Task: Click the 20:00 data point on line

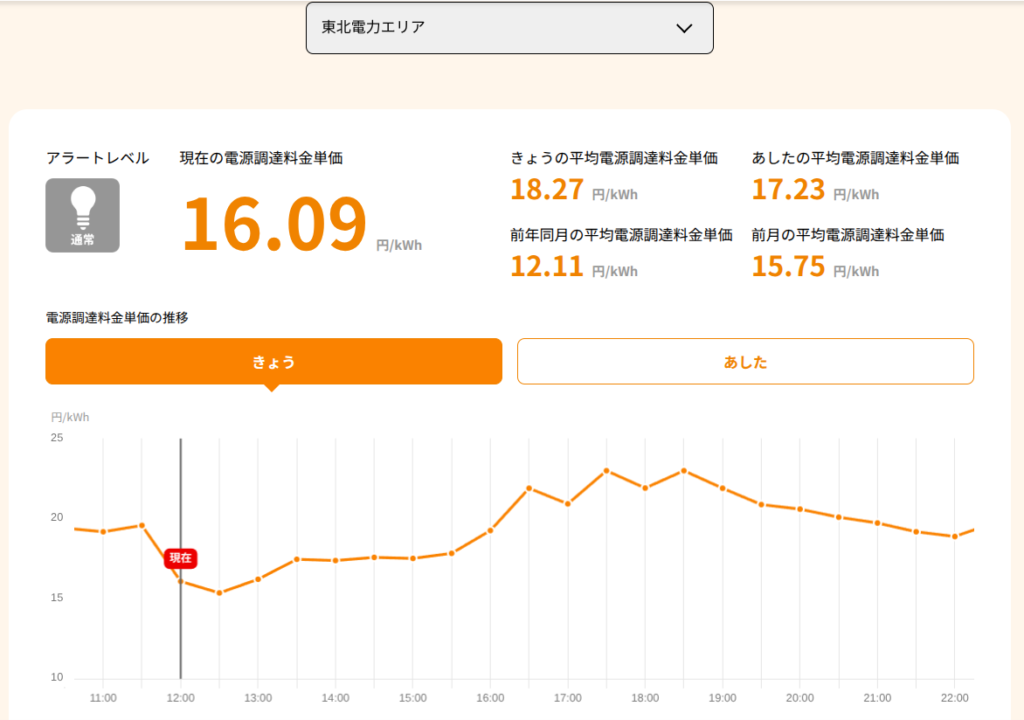Action: click(x=800, y=509)
